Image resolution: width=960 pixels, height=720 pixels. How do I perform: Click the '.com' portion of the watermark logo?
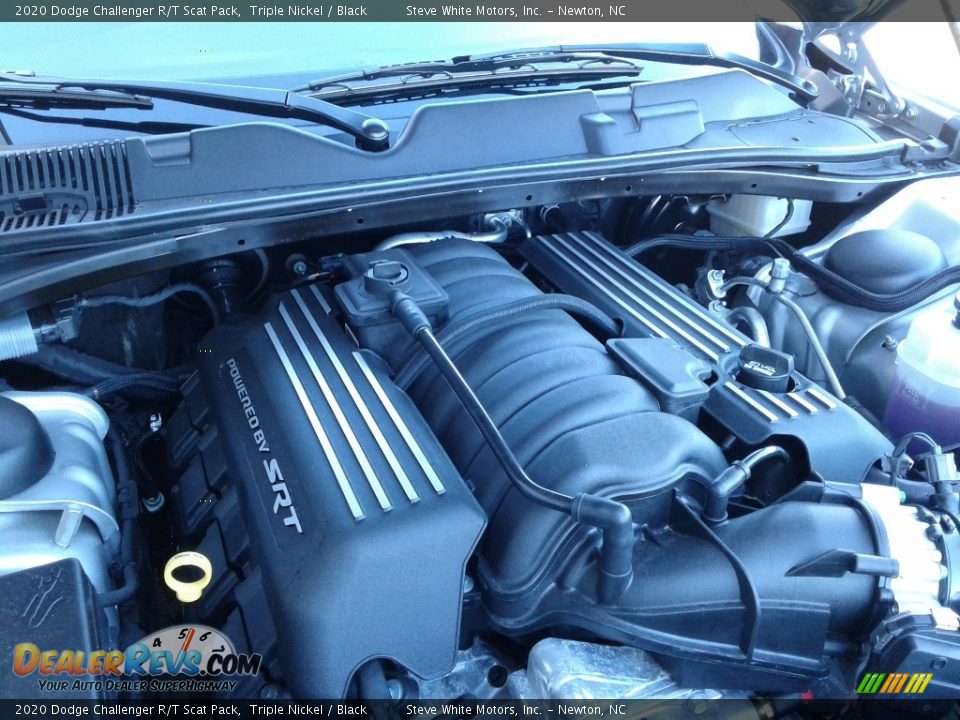pyautogui.click(x=233, y=662)
